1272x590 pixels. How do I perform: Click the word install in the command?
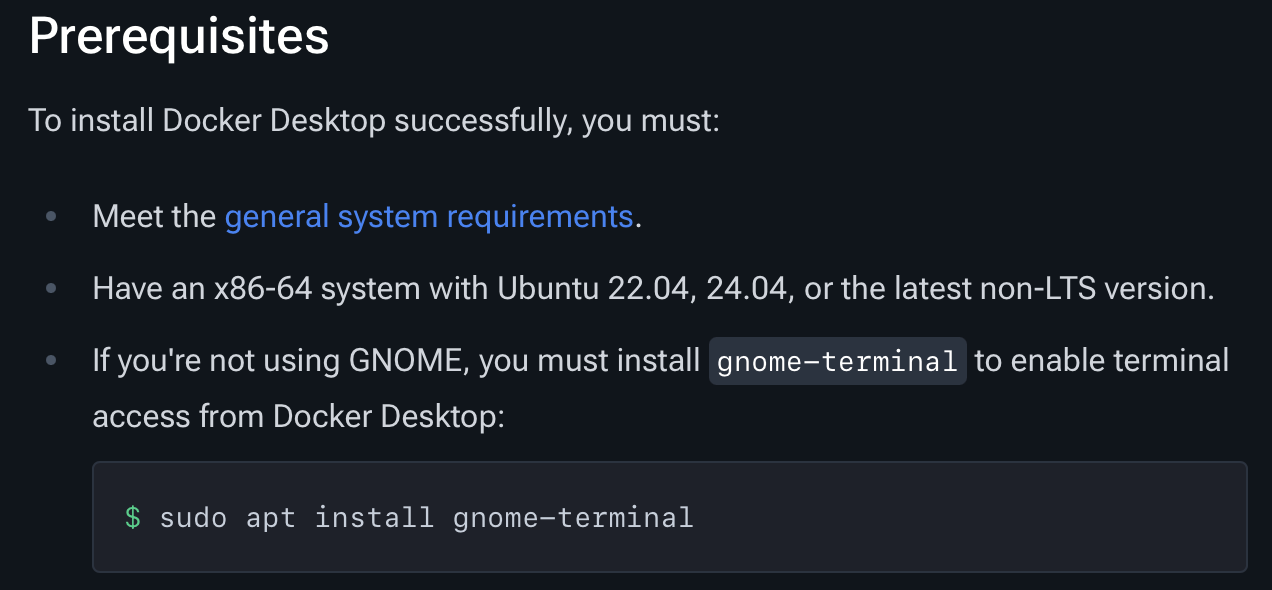[x=374, y=517]
